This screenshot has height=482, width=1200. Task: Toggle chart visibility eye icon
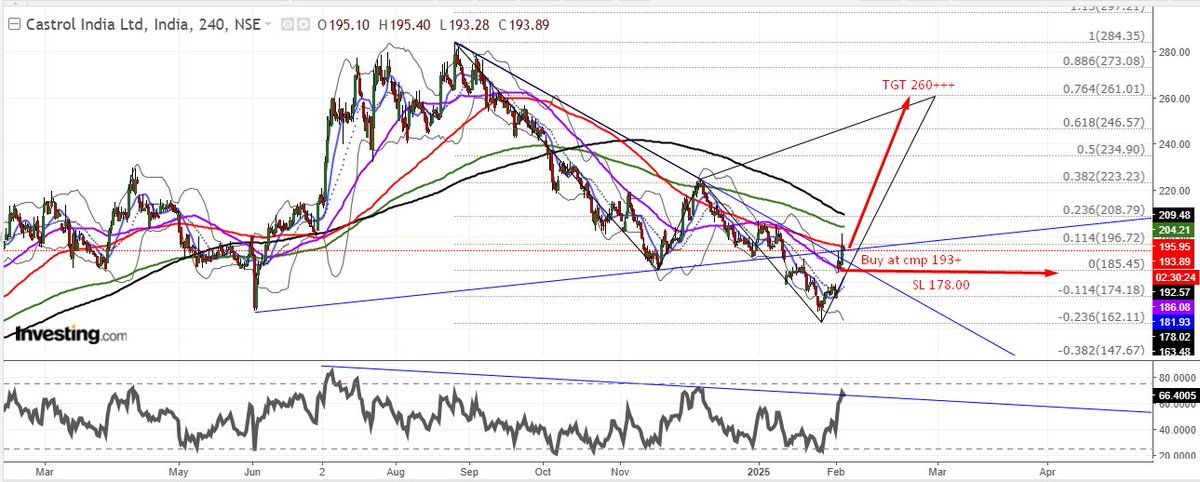pyautogui.click(x=287, y=26)
